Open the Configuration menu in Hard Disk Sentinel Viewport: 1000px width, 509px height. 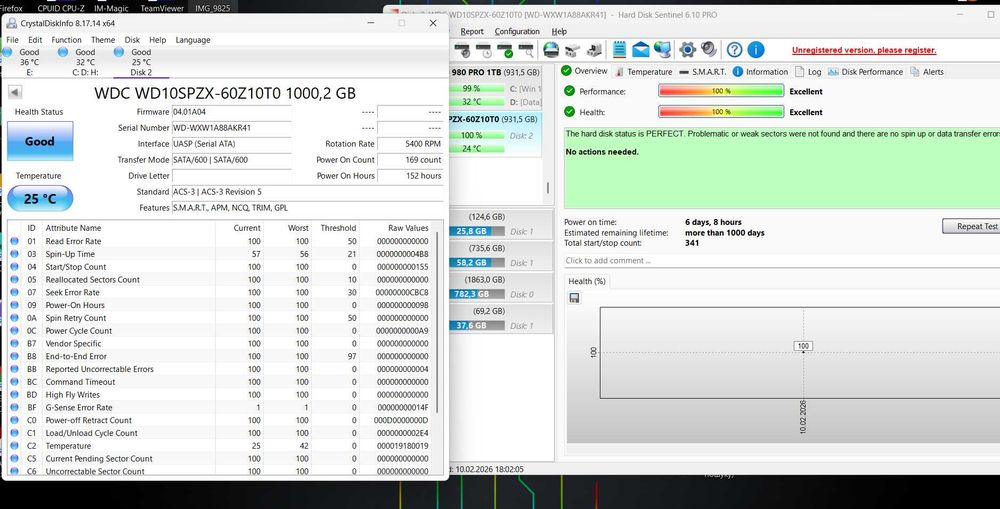pos(517,31)
